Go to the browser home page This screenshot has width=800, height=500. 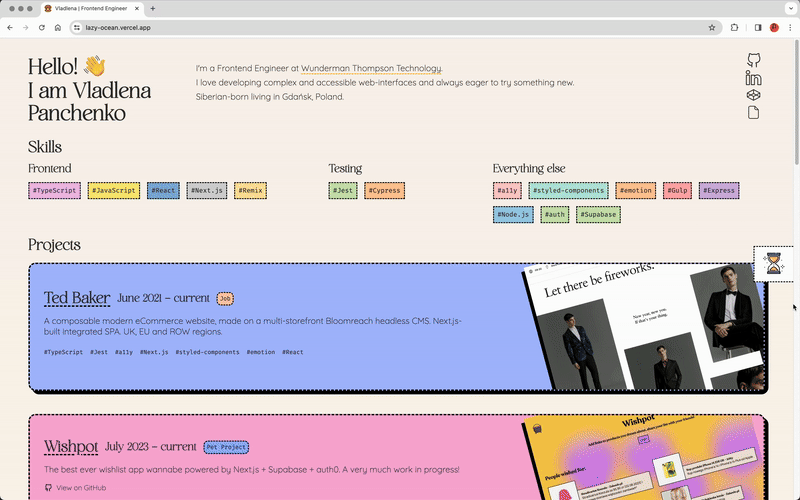(x=58, y=28)
